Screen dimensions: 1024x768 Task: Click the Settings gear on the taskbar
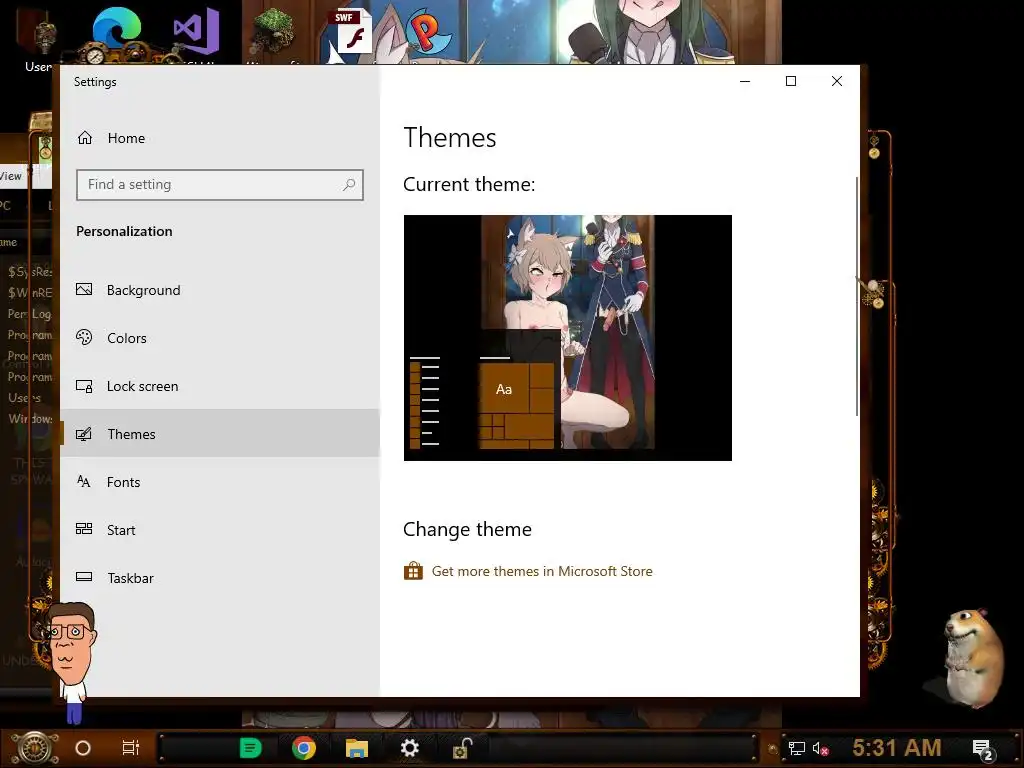tap(409, 748)
